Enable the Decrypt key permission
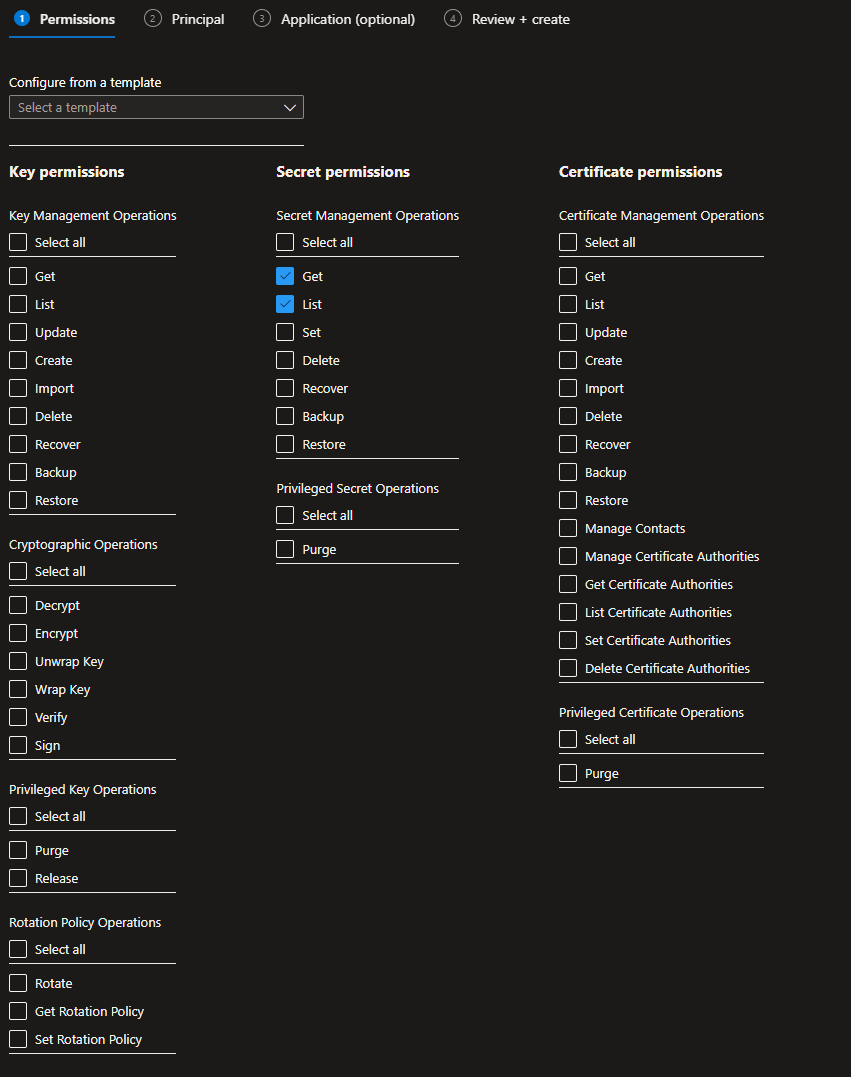851x1077 pixels. pos(18,605)
